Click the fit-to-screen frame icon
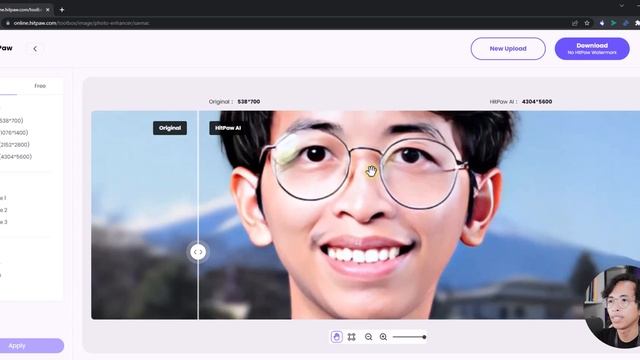640x360 pixels. [x=351, y=337]
